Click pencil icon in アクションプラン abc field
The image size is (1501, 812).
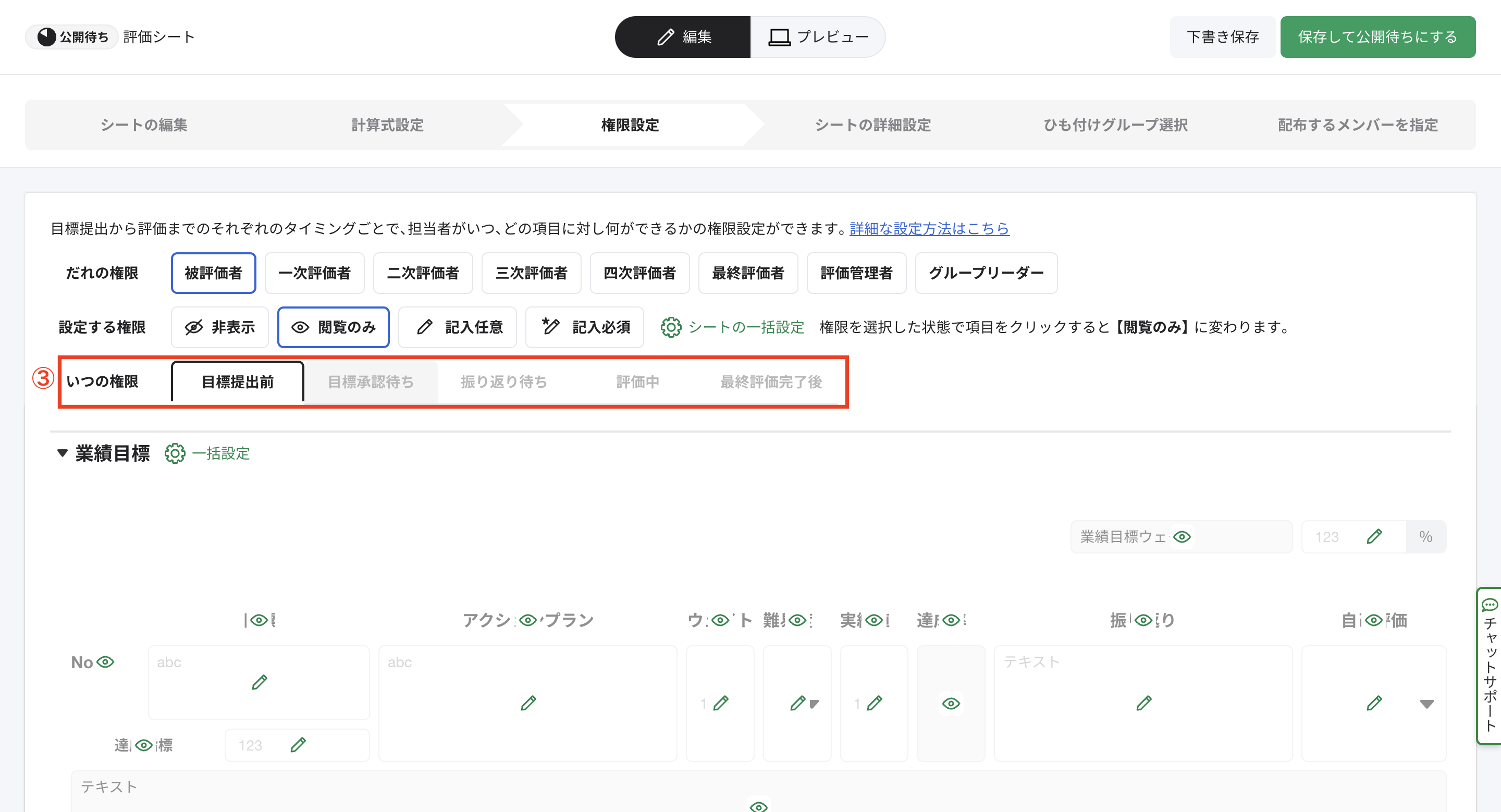[528, 703]
